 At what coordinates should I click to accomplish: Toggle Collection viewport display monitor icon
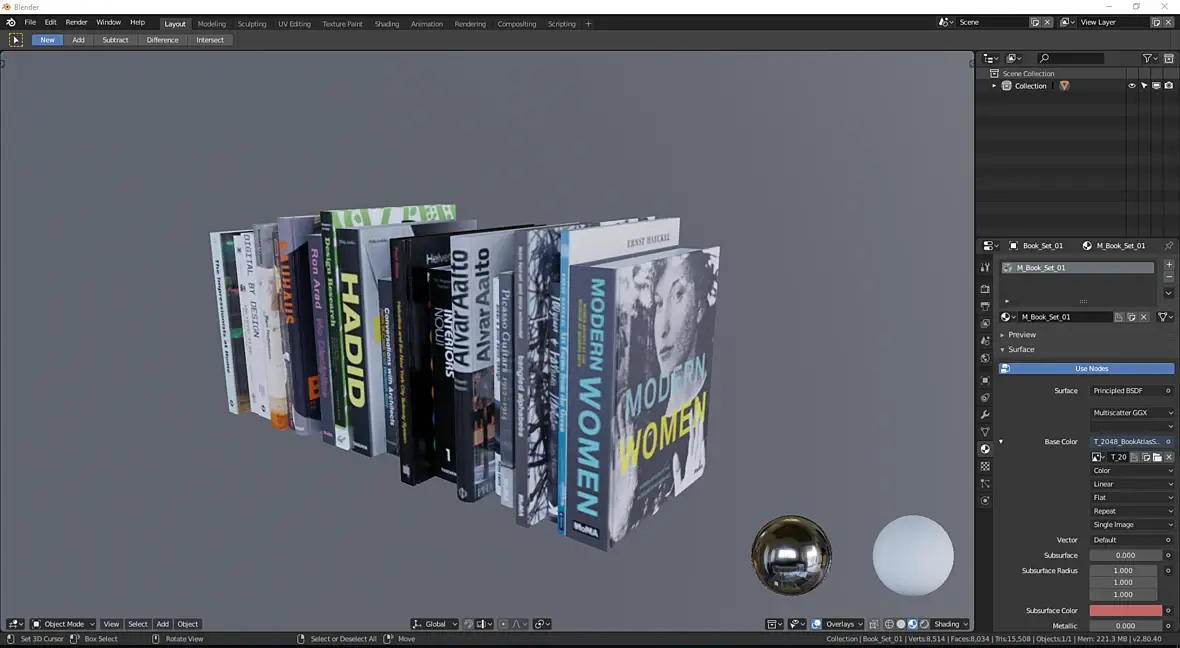tap(1157, 86)
